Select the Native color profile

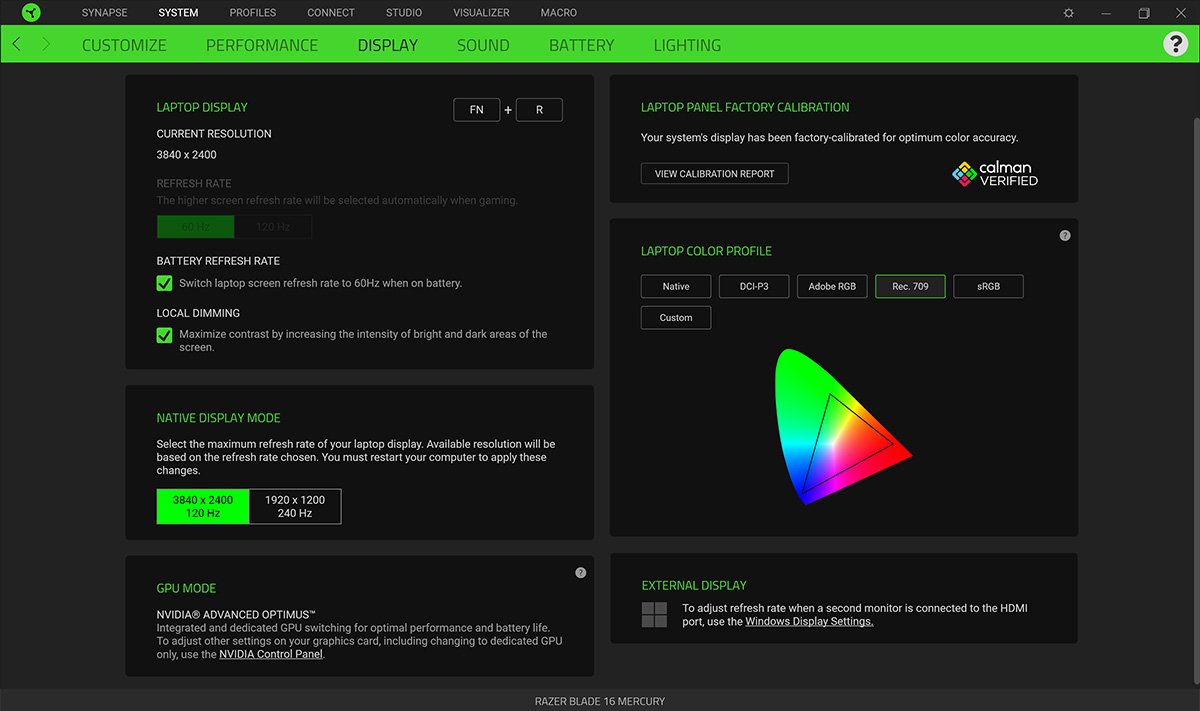click(676, 286)
